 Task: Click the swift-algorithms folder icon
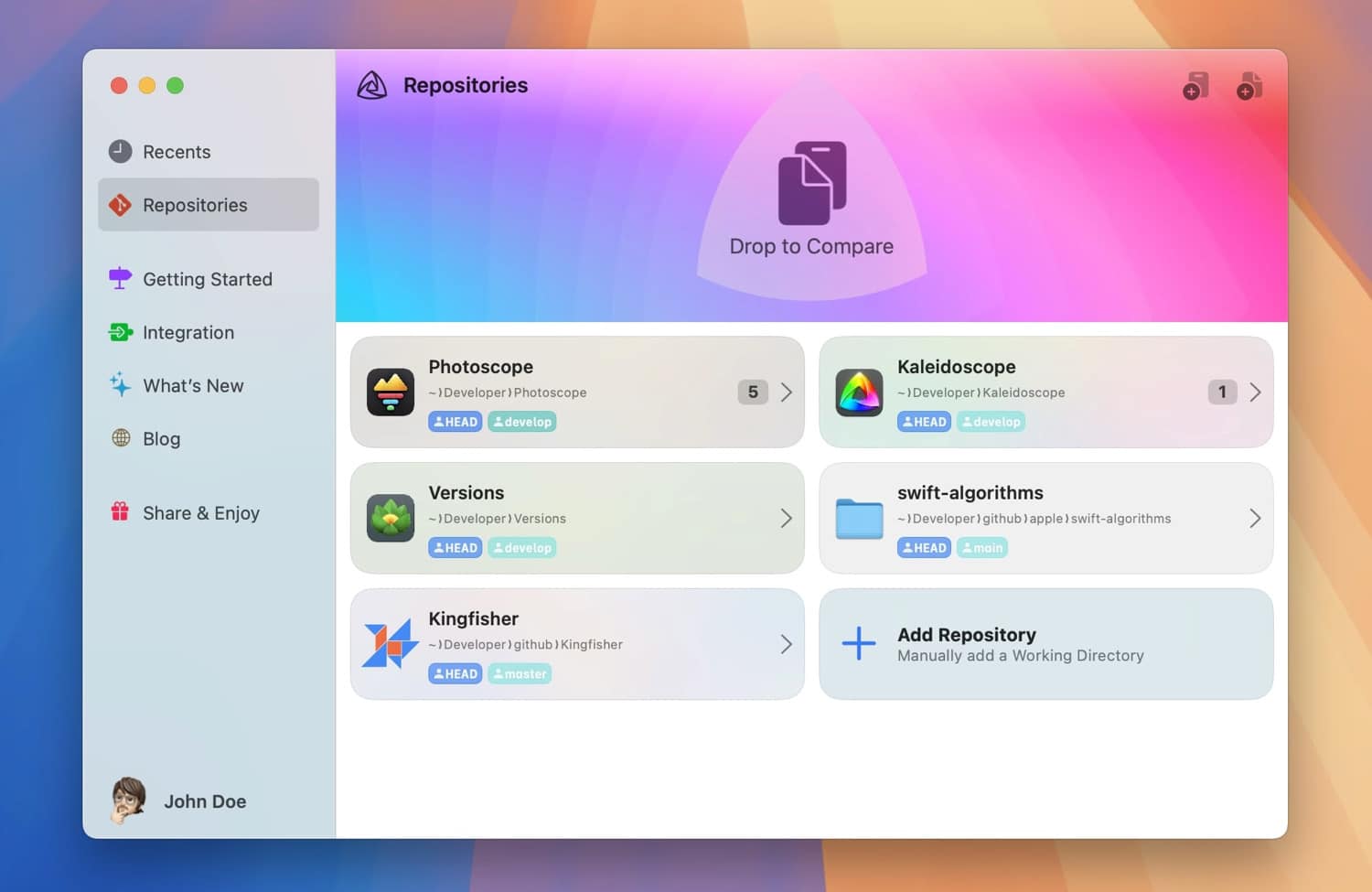860,519
